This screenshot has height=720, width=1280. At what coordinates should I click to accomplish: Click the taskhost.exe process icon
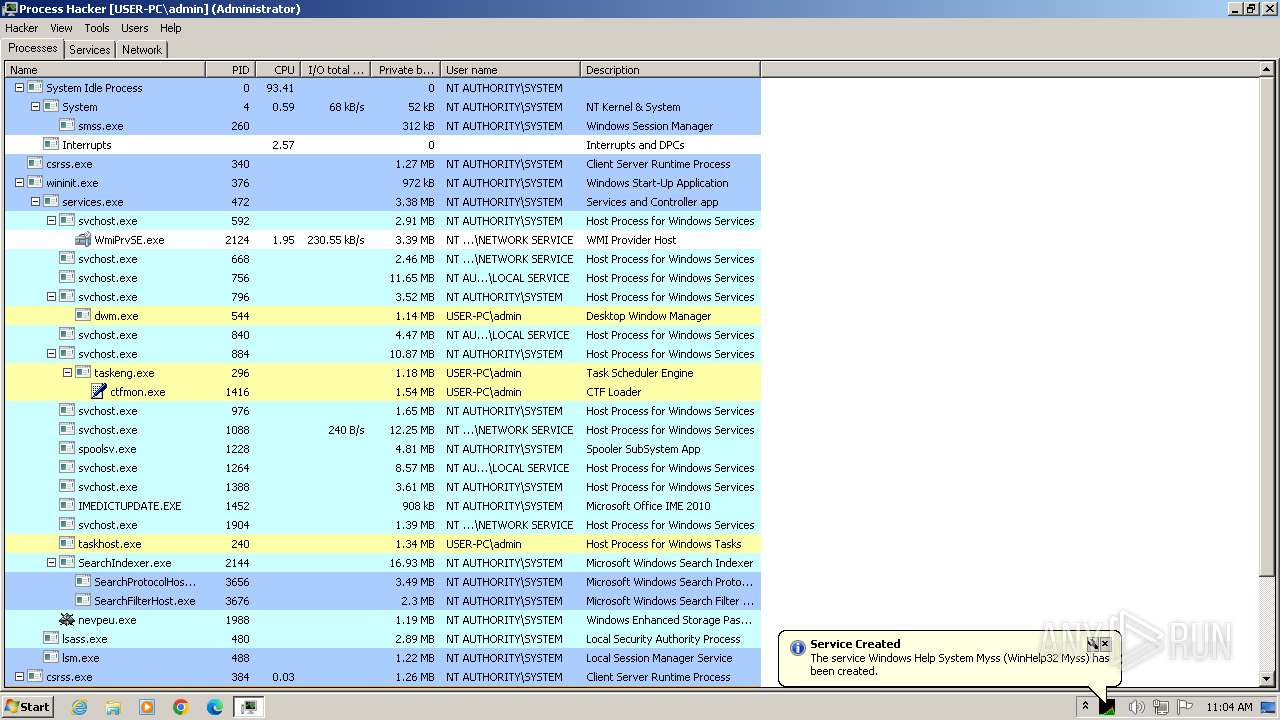pos(67,544)
